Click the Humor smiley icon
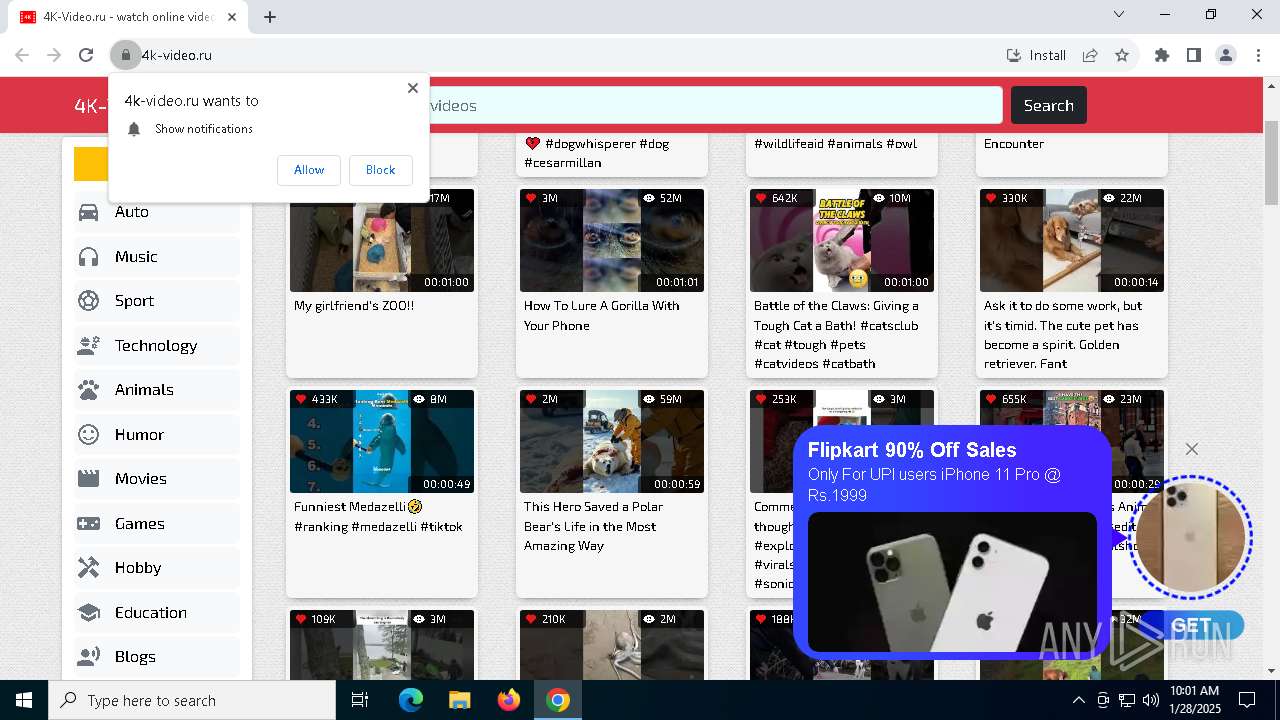Screen dimensions: 1280x720 coord(89,435)
